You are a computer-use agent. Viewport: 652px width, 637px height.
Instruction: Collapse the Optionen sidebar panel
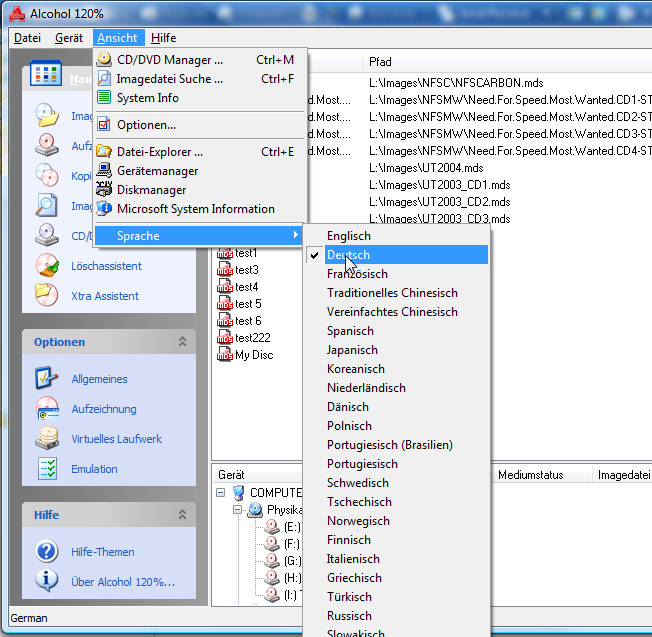(x=182, y=342)
